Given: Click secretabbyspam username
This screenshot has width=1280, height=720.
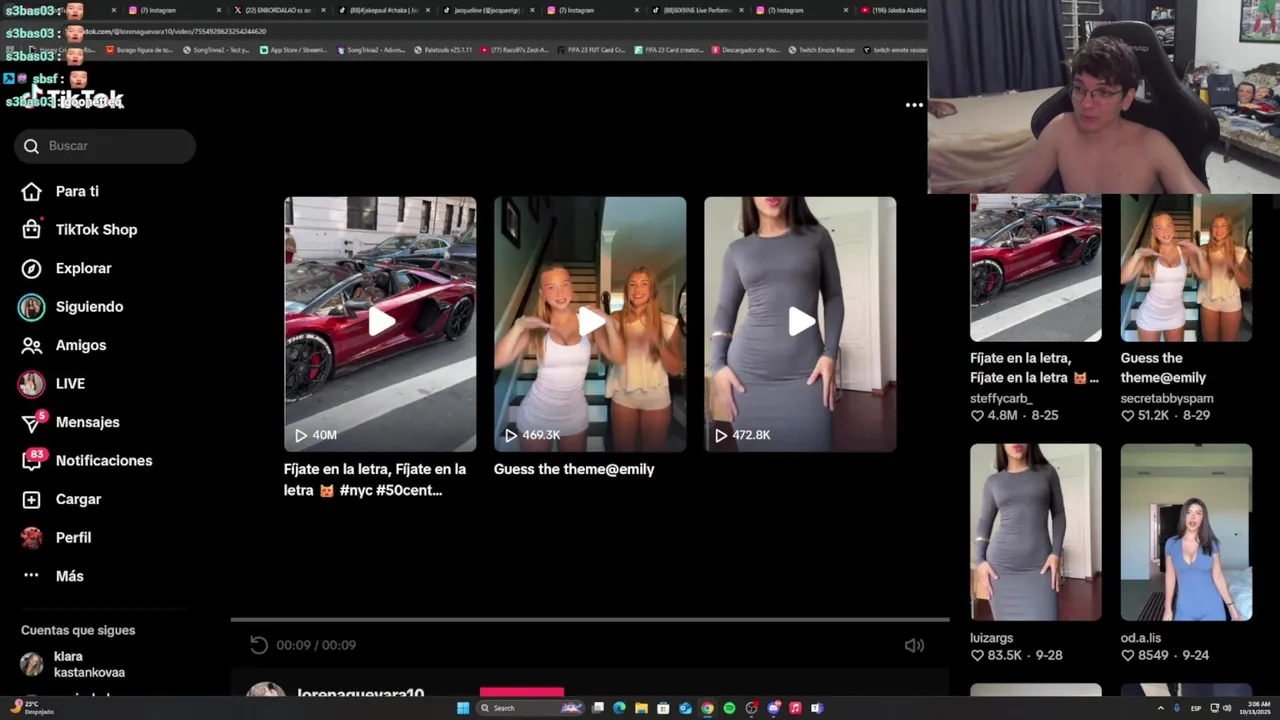Looking at the screenshot, I should click(x=1167, y=398).
